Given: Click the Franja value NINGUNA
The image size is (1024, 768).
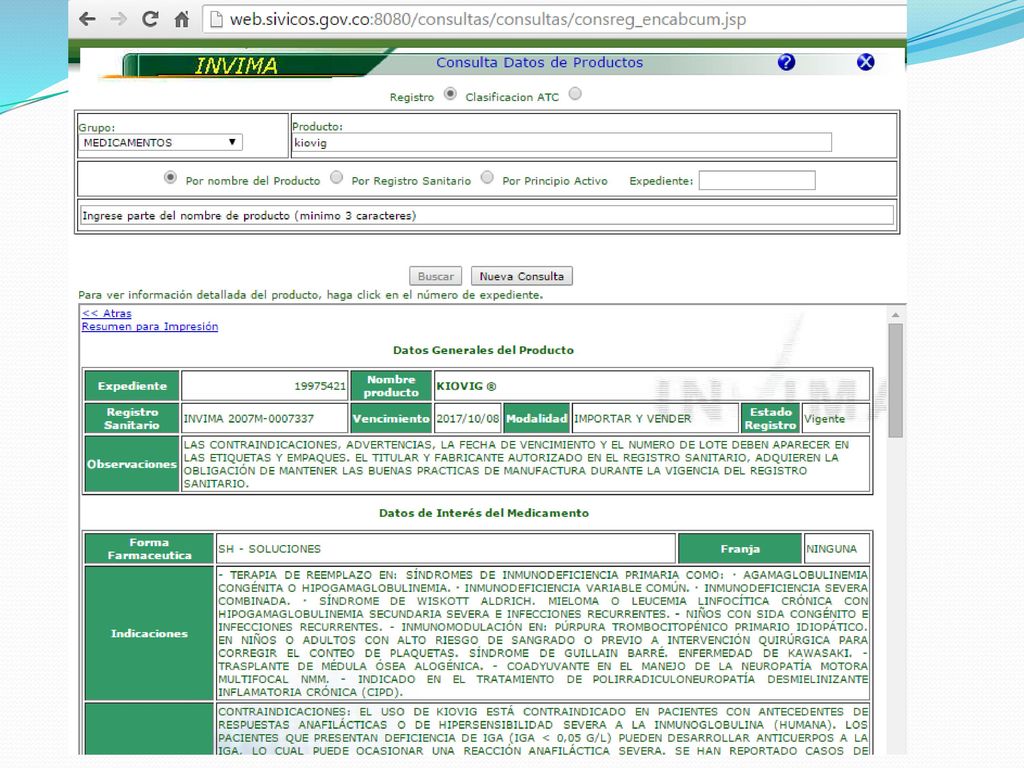Looking at the screenshot, I should [x=831, y=549].
